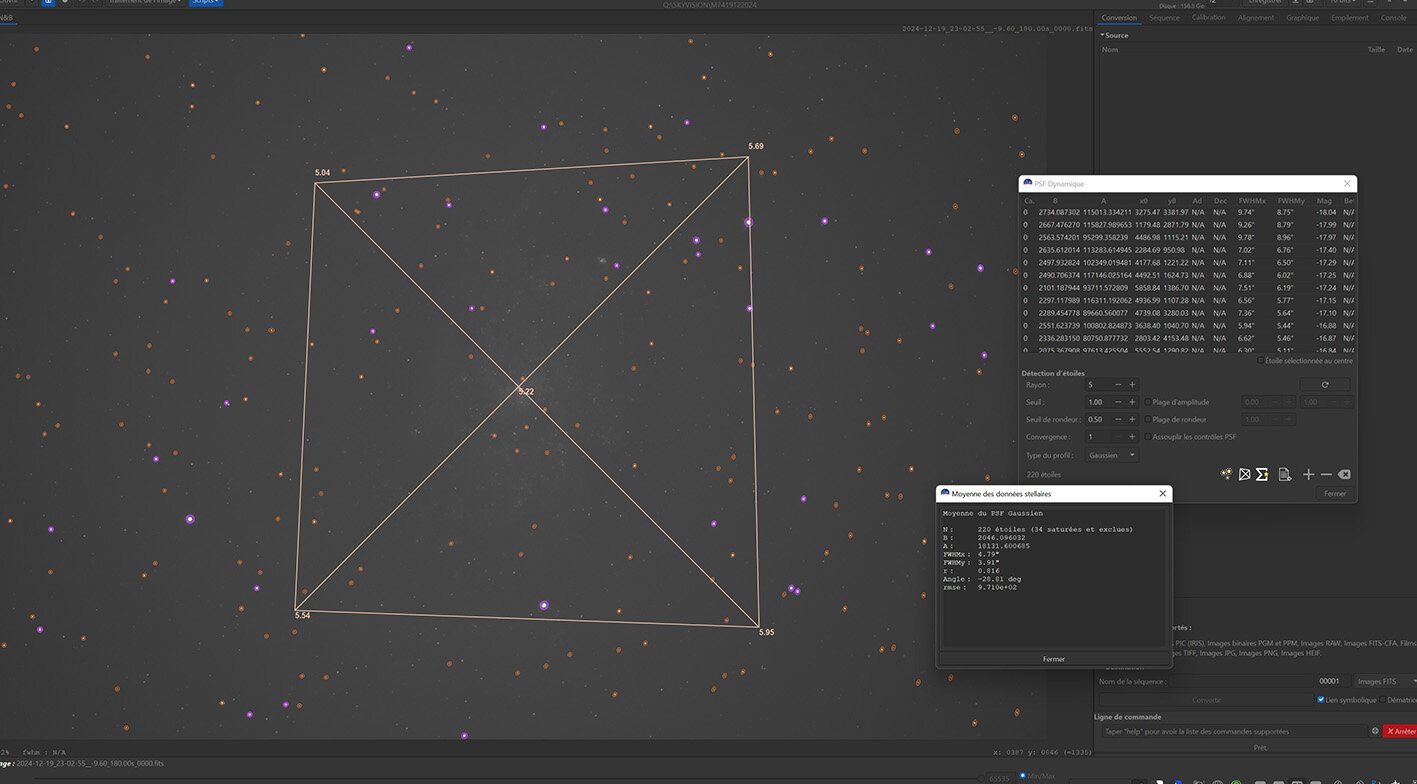Click the 5.22 center tilt value label
The width and height of the screenshot is (1417, 784).
click(526, 391)
